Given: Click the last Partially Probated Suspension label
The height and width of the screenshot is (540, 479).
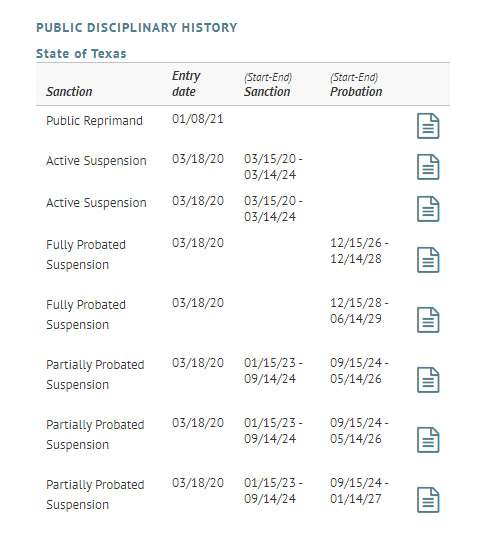Looking at the screenshot, I should point(95,495).
